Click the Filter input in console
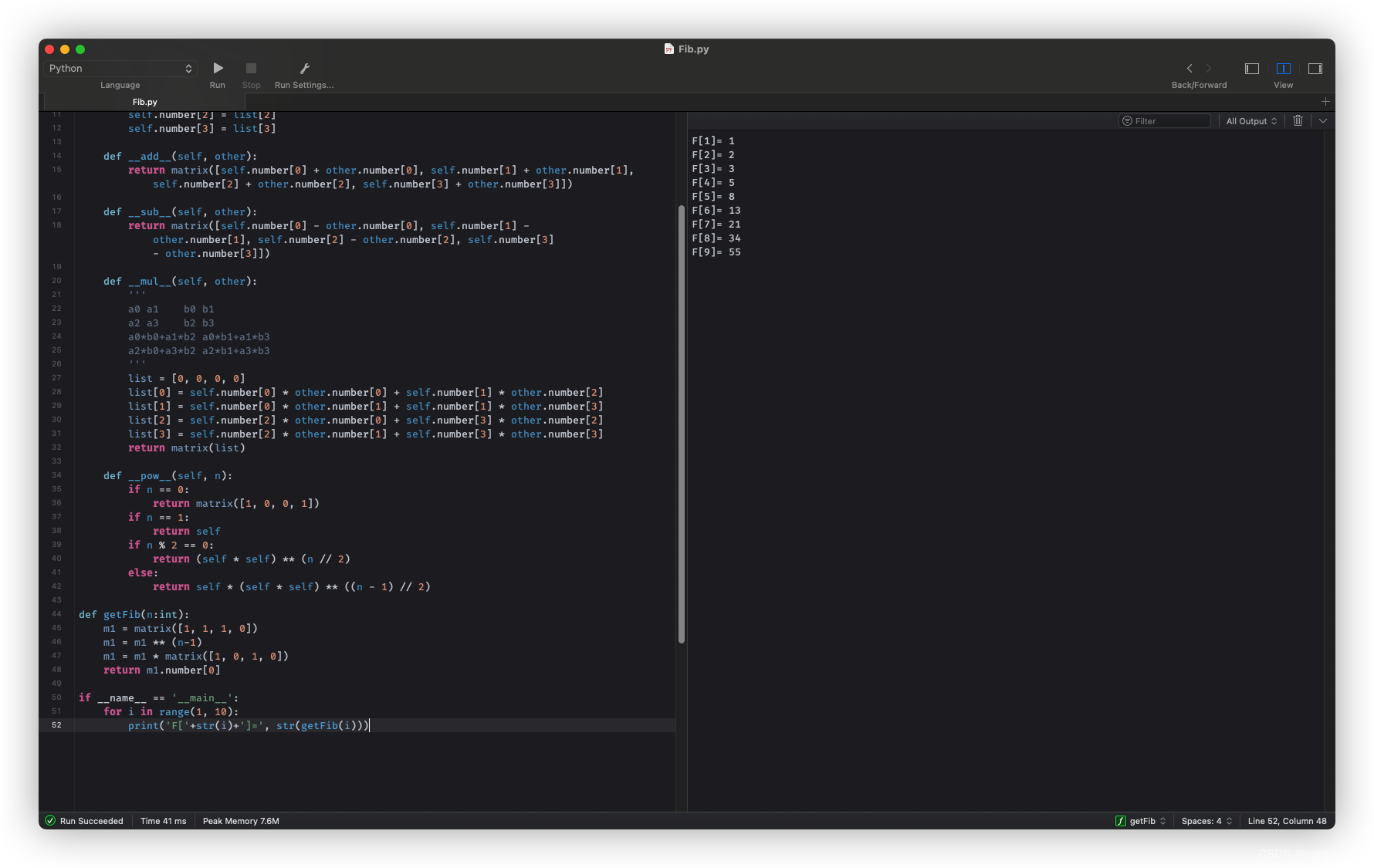This screenshot has width=1374, height=868. [x=1165, y=121]
